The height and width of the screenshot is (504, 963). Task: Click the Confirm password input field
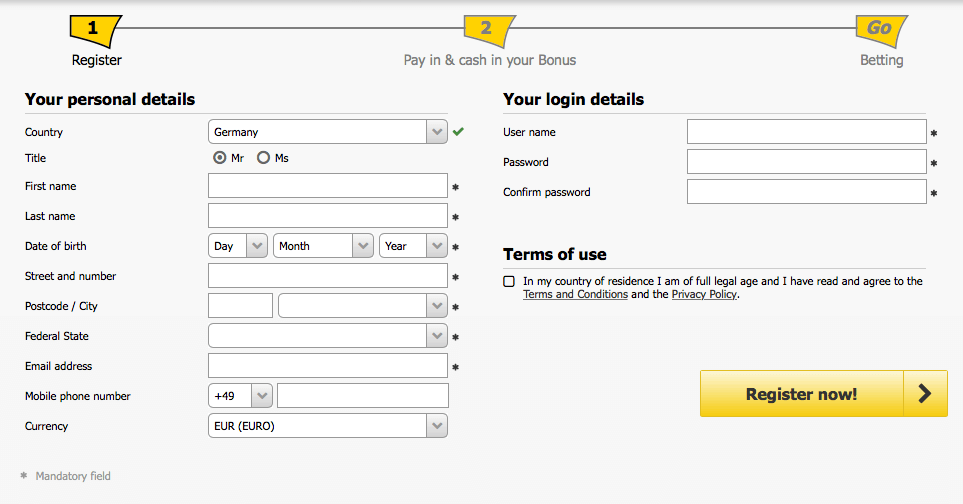point(806,192)
